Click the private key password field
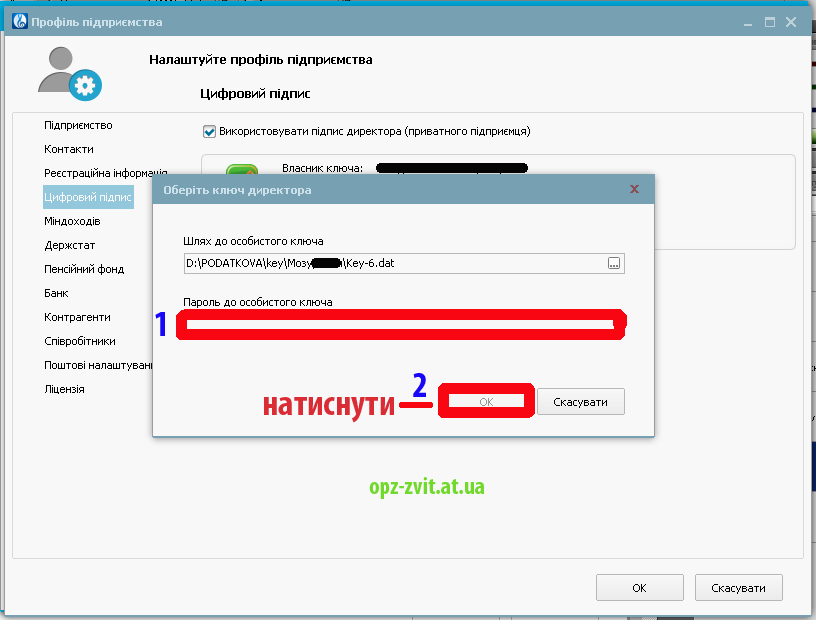 pos(400,324)
